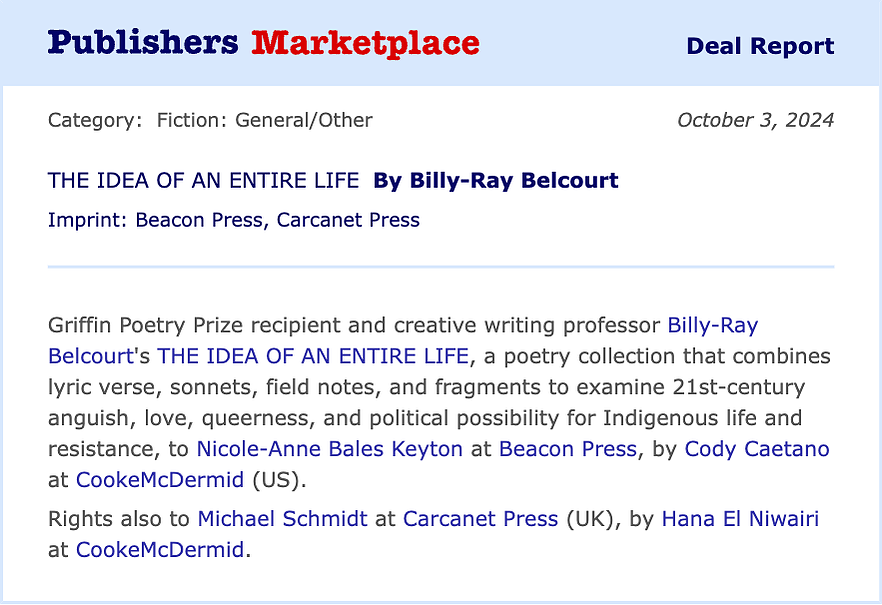Viewport: 882px width, 605px height.
Task: Click CookeMcDermid link followed by (US)
Action: [160, 480]
